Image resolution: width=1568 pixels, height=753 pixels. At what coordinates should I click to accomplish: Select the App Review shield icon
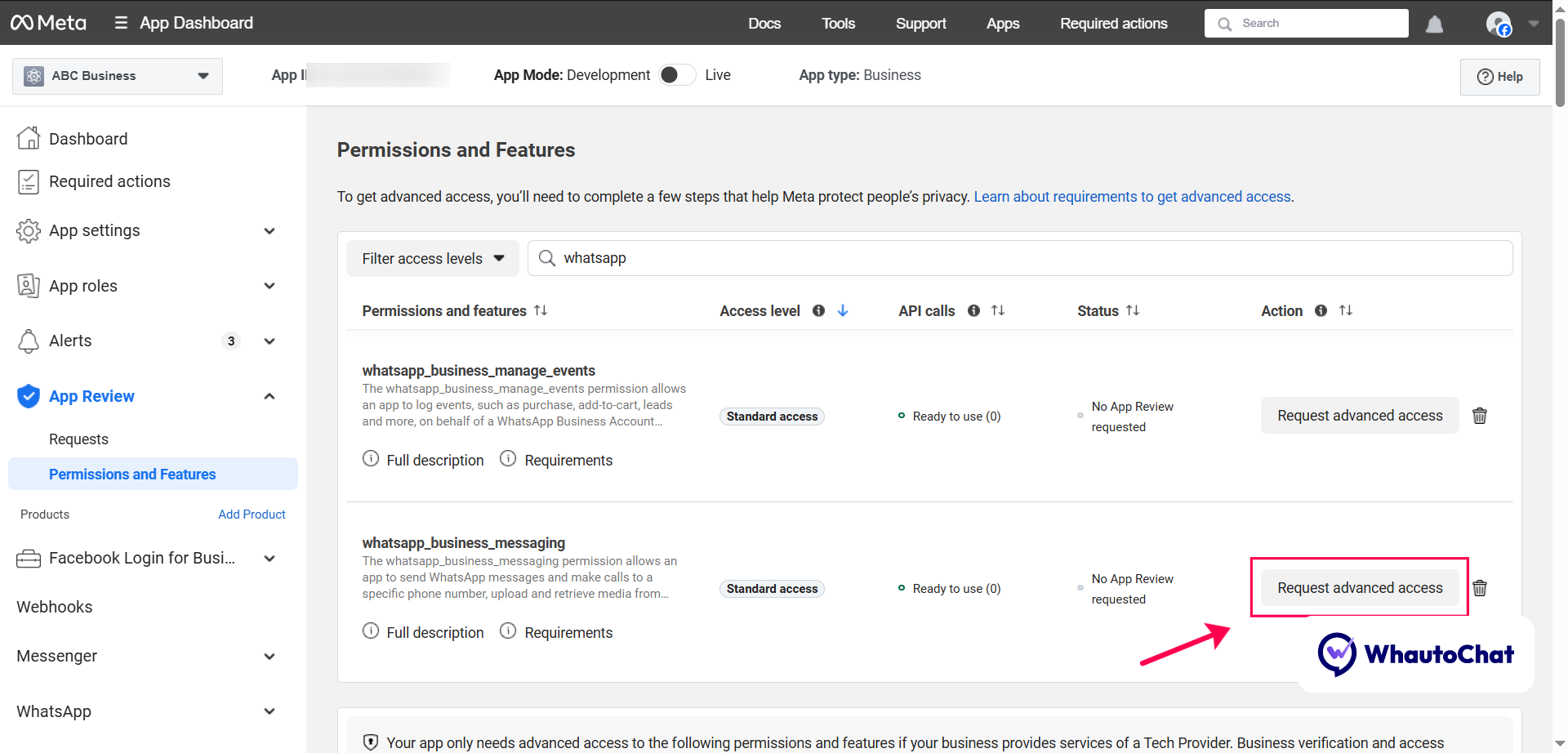click(x=29, y=396)
